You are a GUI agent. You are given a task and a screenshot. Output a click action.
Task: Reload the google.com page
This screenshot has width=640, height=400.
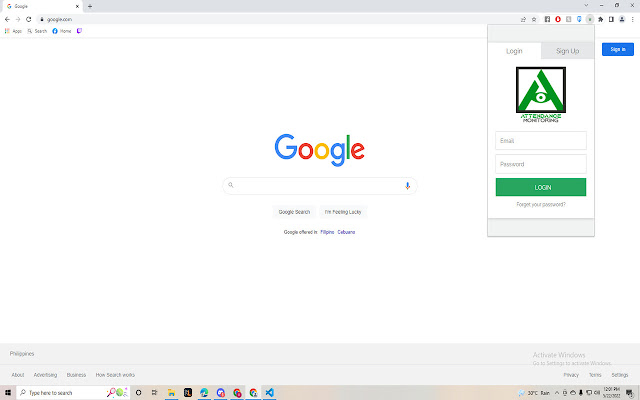pyautogui.click(x=29, y=19)
